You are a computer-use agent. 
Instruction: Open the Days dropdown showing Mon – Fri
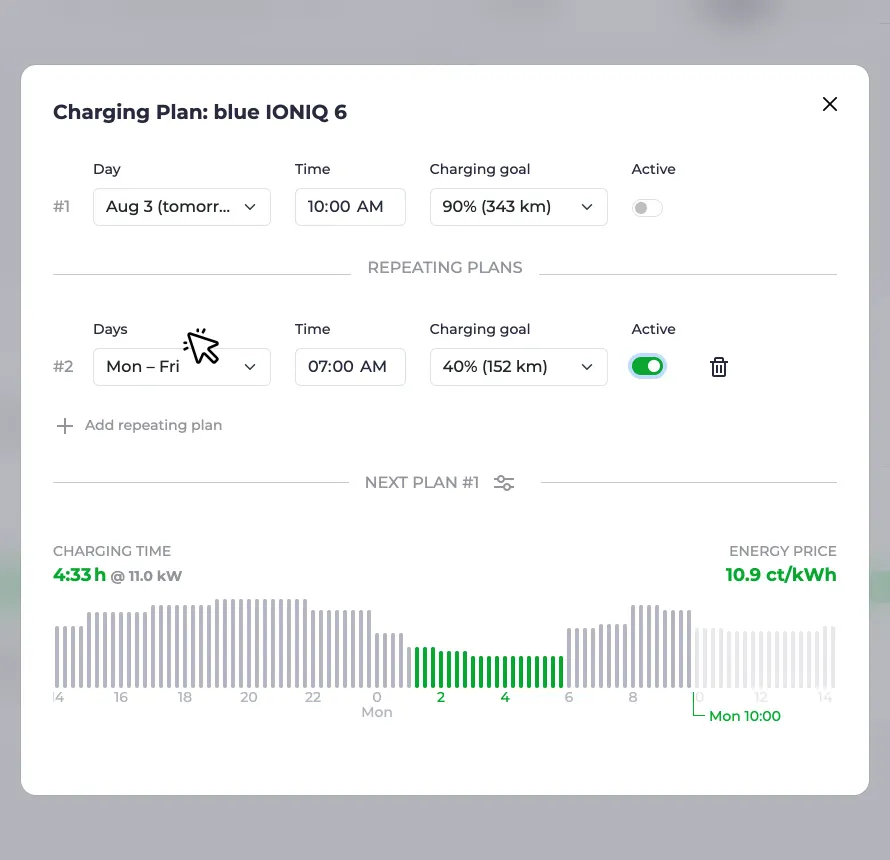pos(182,367)
